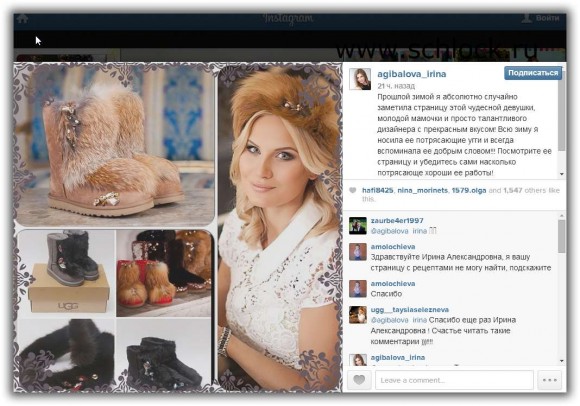The image size is (580, 406).
Task: Click small heart icon beside likes list
Action: tap(353, 190)
